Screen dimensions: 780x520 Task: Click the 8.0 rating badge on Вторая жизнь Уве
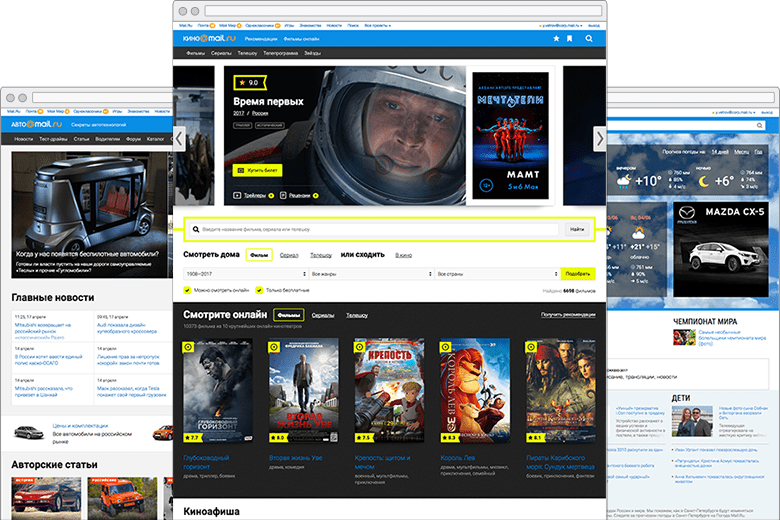click(x=278, y=438)
